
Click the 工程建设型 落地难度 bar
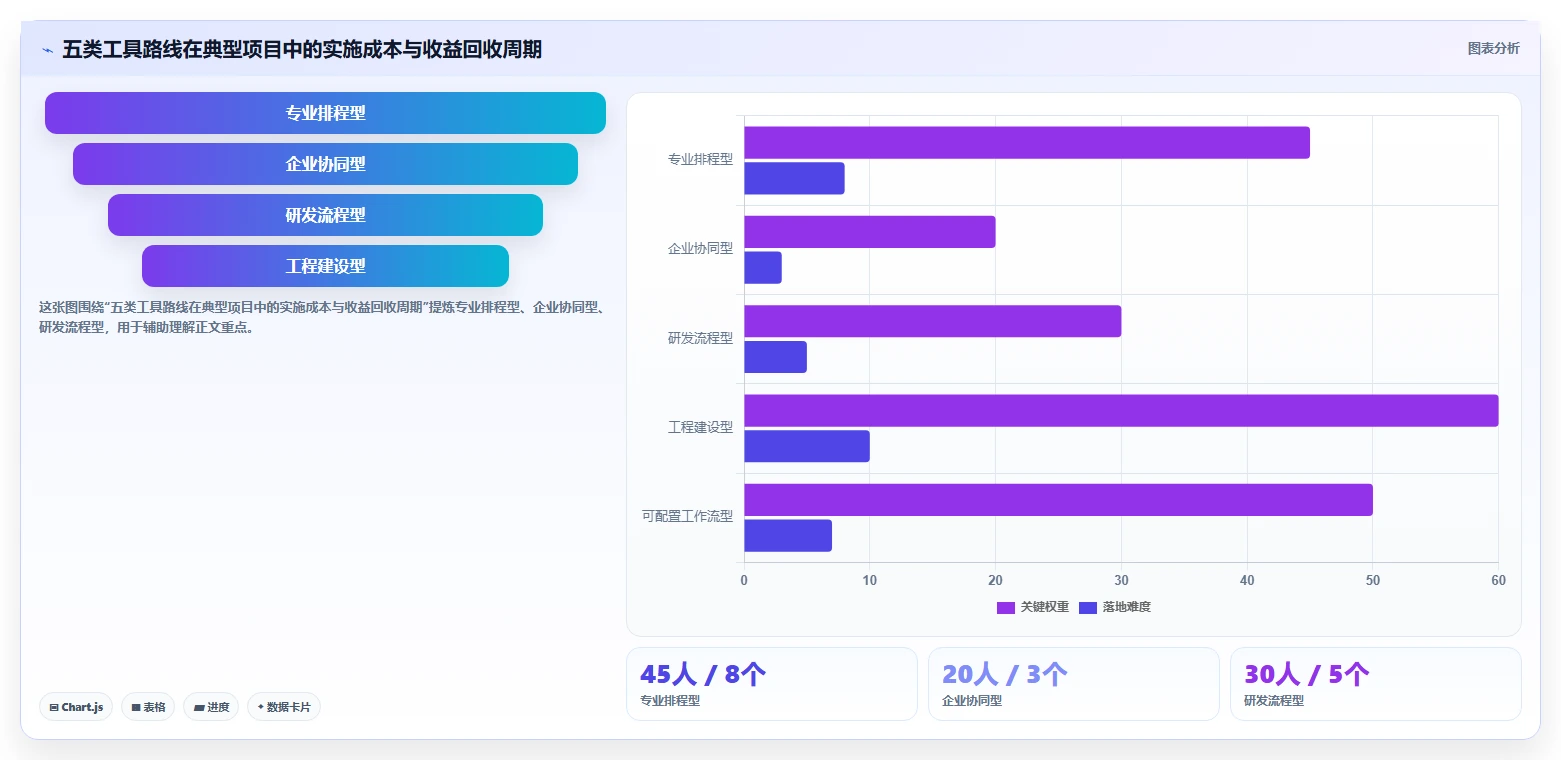pos(807,446)
